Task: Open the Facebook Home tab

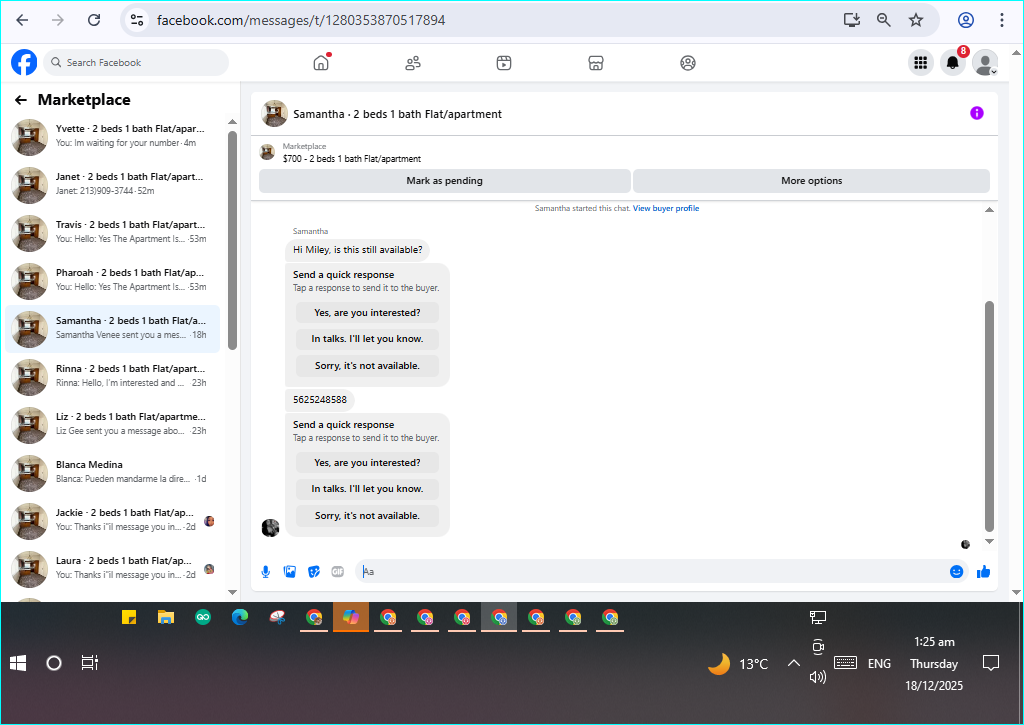Action: pos(321,63)
